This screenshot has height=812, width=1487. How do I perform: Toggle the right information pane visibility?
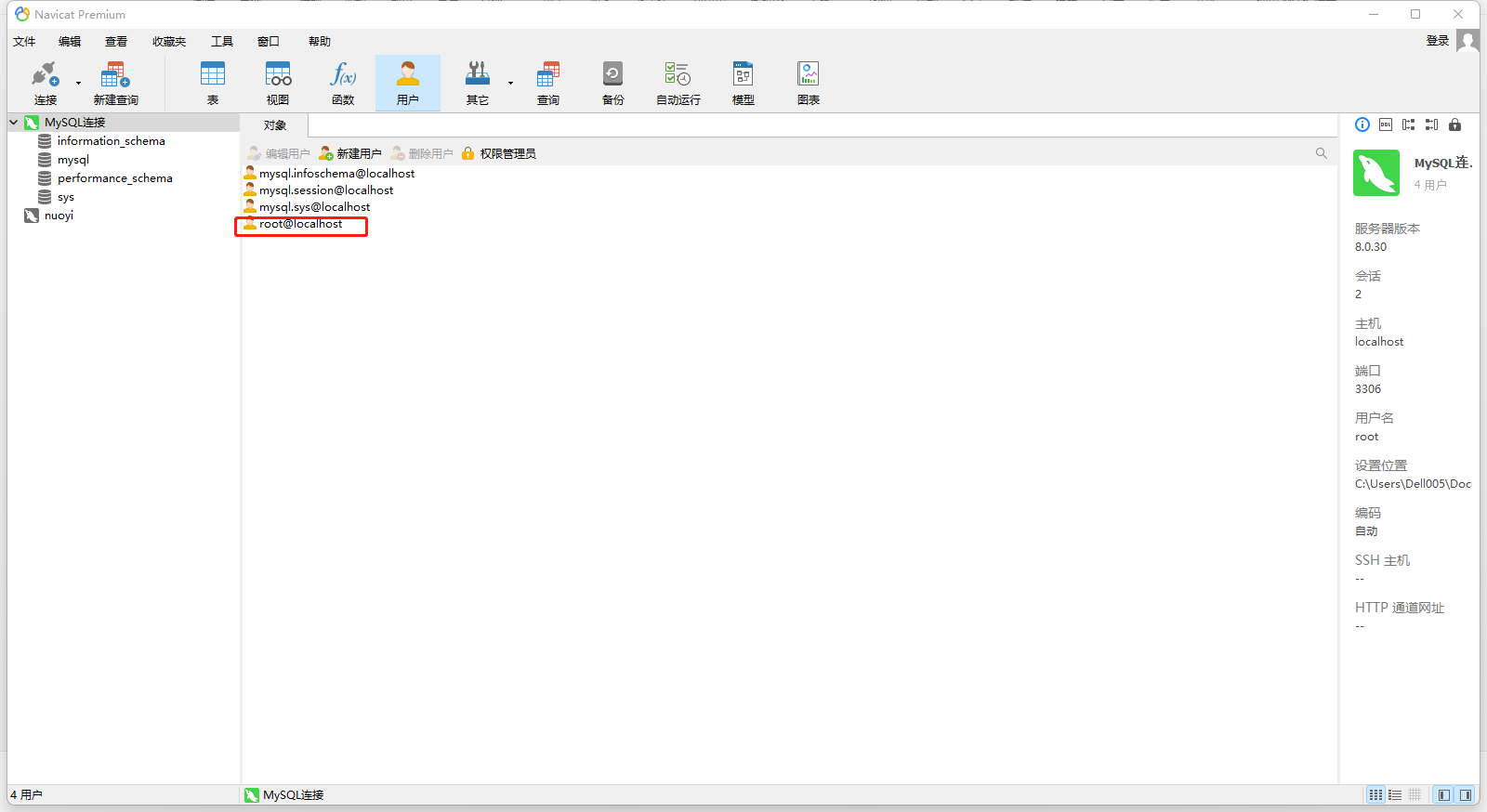click(1466, 795)
